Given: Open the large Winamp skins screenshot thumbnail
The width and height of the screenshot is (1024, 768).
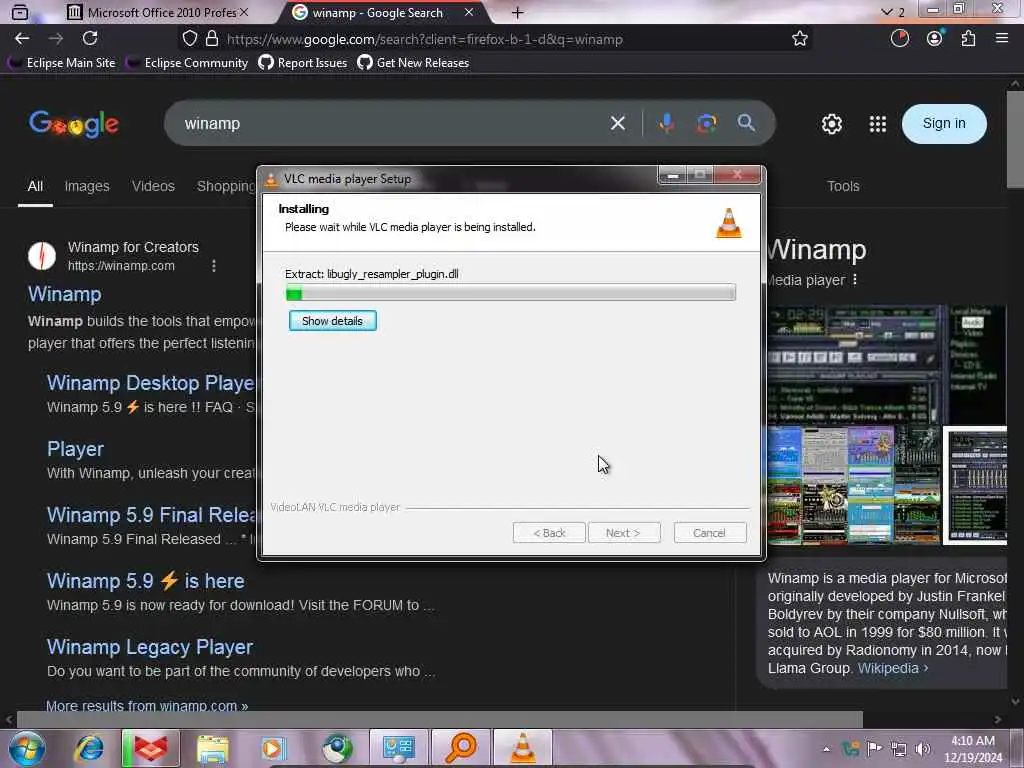Looking at the screenshot, I should [854, 364].
